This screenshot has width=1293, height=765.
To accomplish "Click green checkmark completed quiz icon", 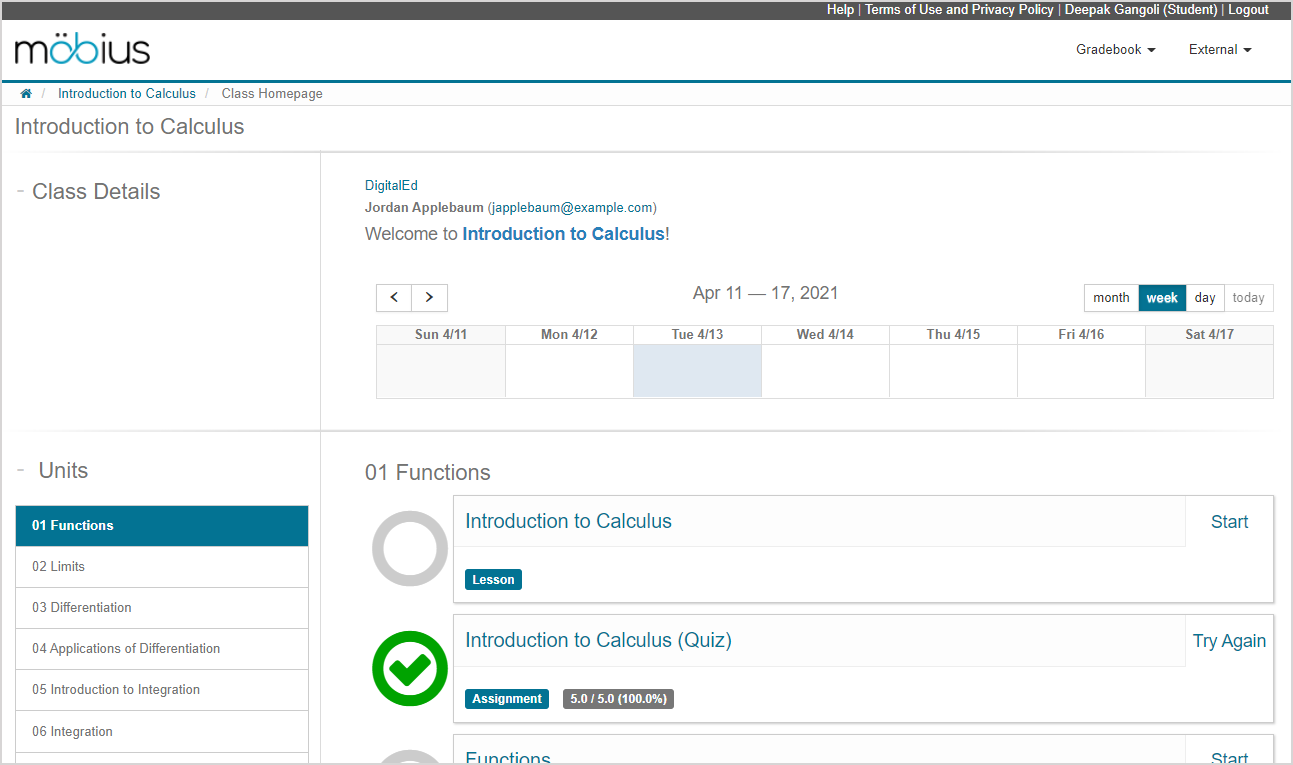I will (x=410, y=669).
